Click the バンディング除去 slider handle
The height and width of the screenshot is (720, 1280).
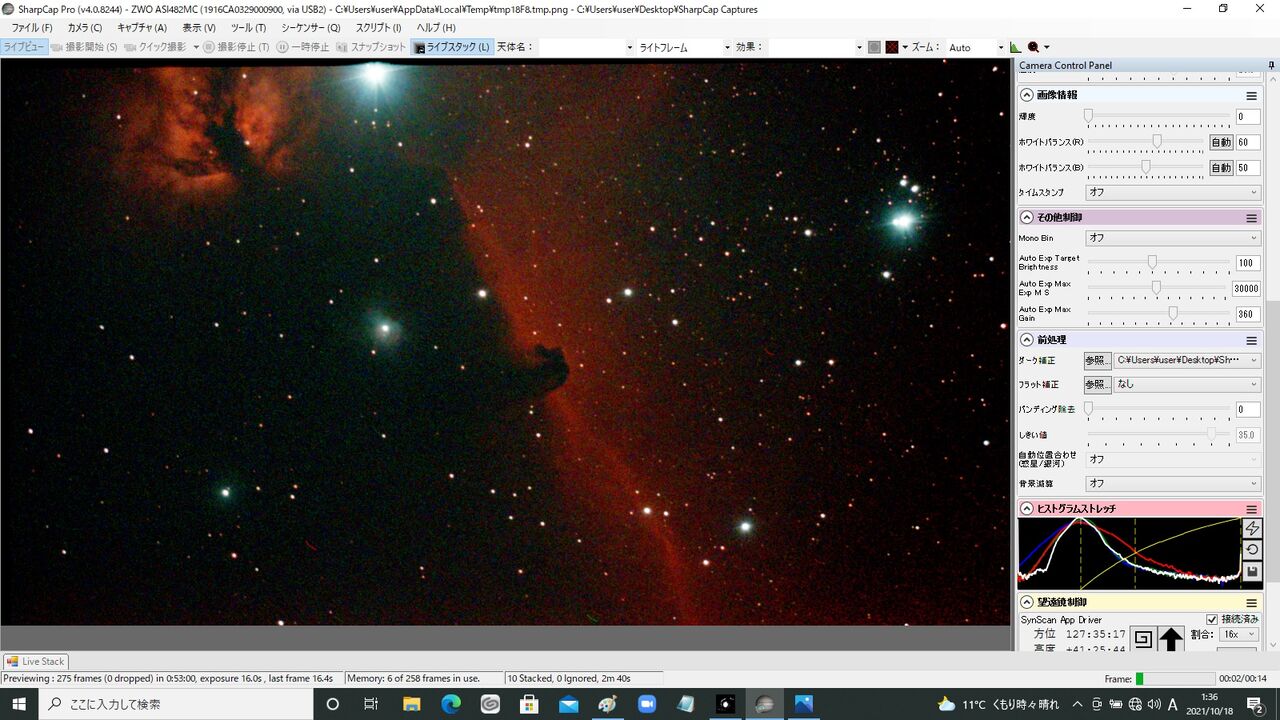1088,408
